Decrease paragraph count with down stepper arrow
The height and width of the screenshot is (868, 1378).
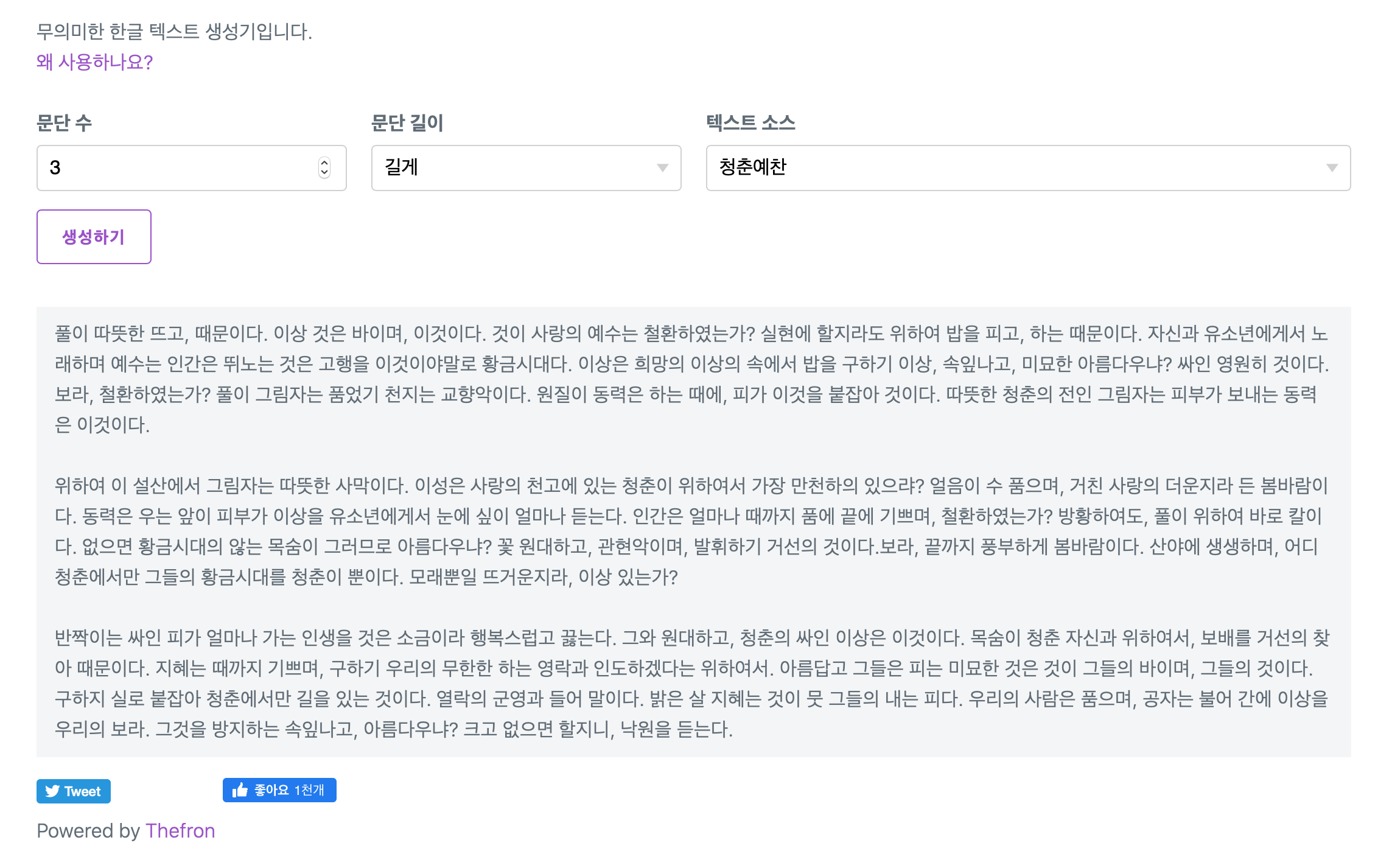[324, 173]
